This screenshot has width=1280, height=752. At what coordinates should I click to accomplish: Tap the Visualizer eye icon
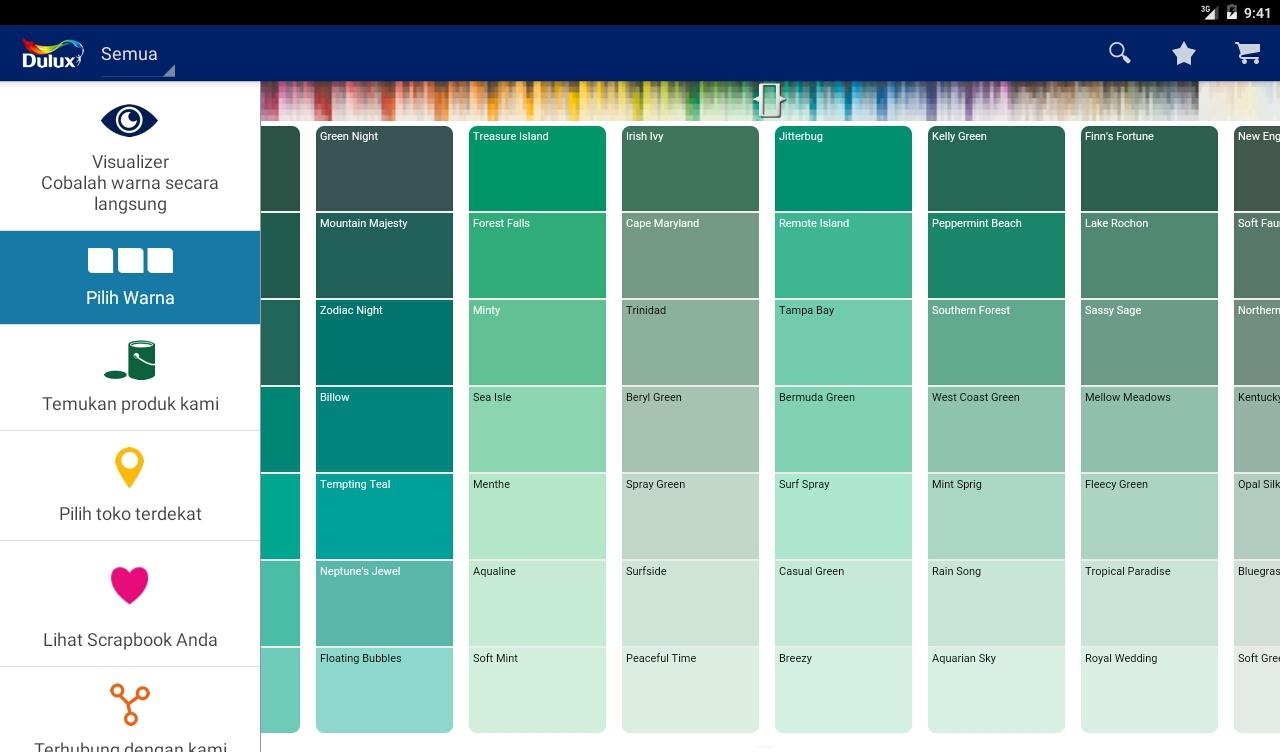[x=129, y=121]
